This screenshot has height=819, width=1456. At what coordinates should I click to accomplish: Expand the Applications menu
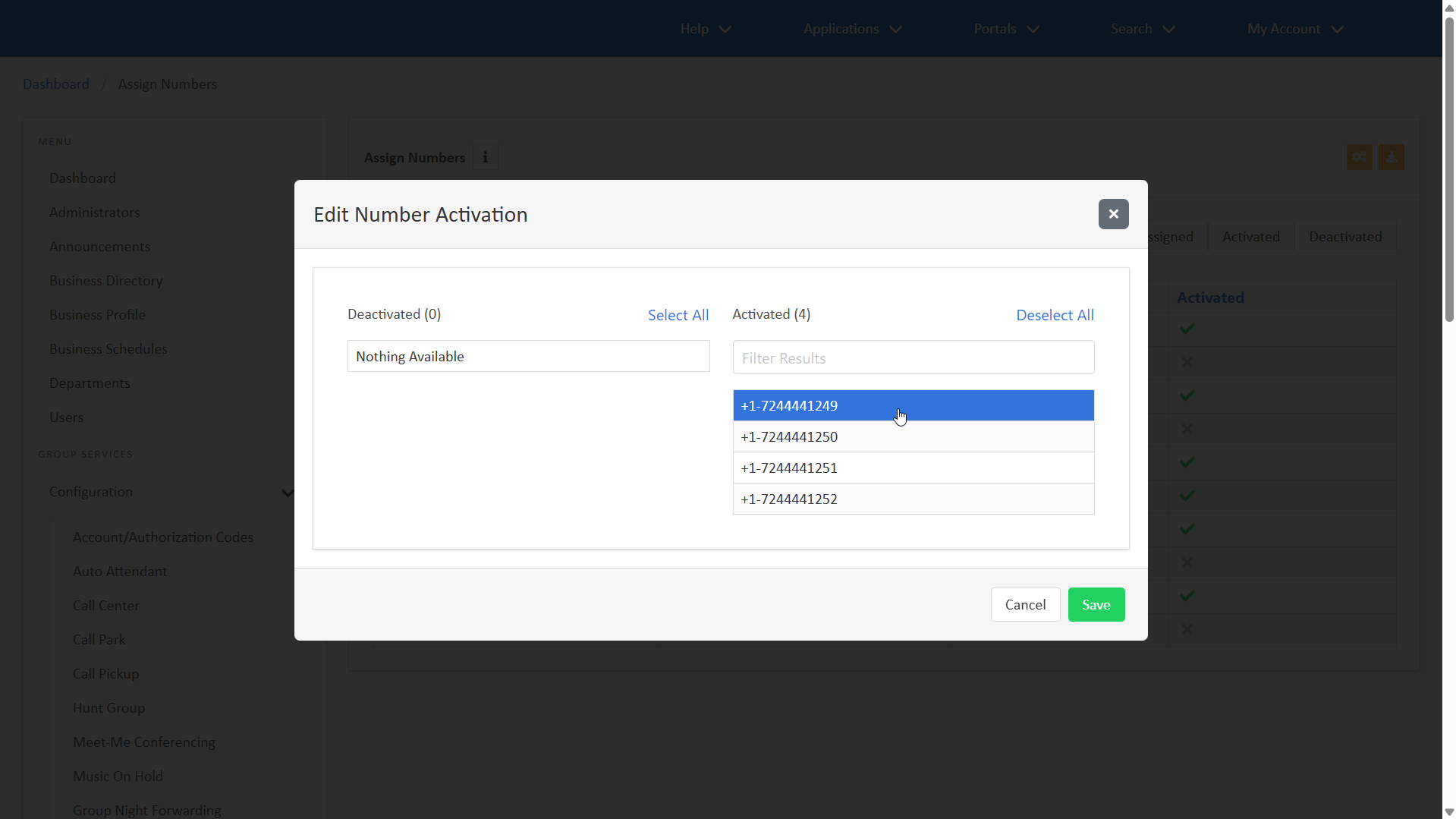click(852, 29)
